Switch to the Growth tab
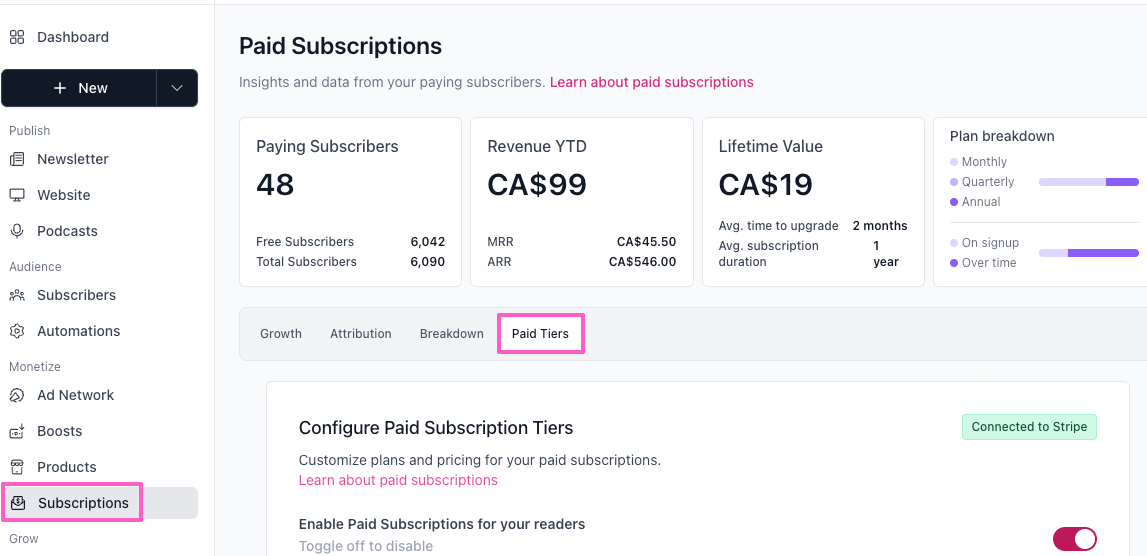 coord(281,334)
